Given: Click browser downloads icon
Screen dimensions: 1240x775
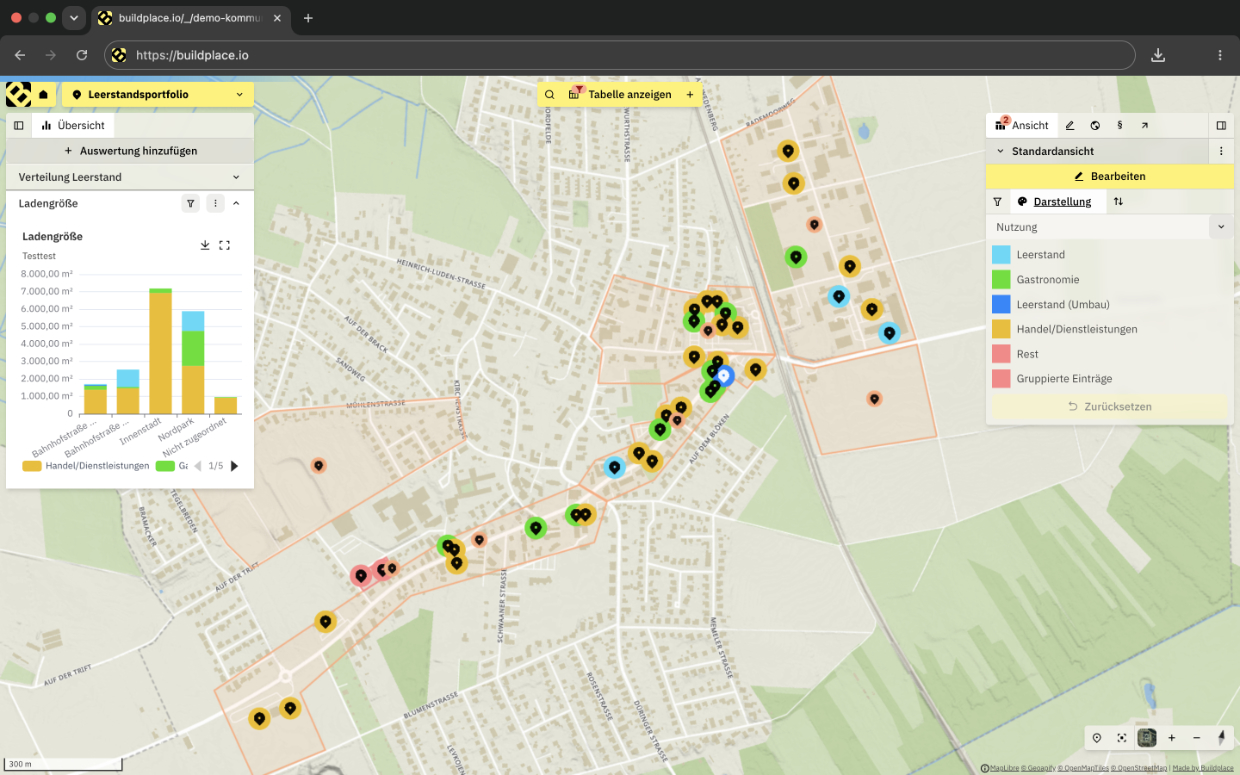Looking at the screenshot, I should [1158, 55].
